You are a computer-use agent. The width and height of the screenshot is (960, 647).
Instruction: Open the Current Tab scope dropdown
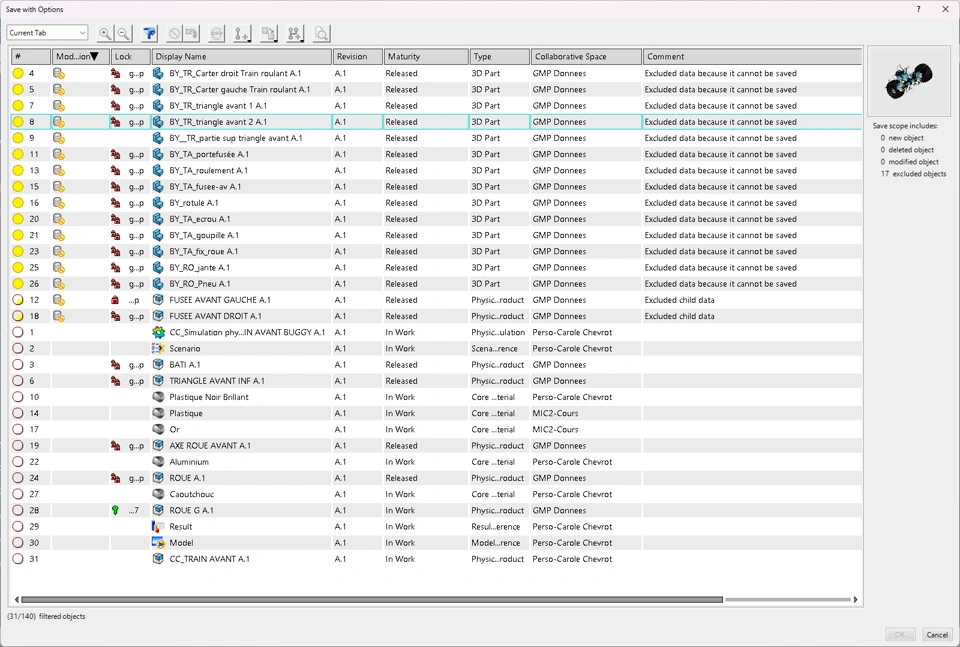47,32
